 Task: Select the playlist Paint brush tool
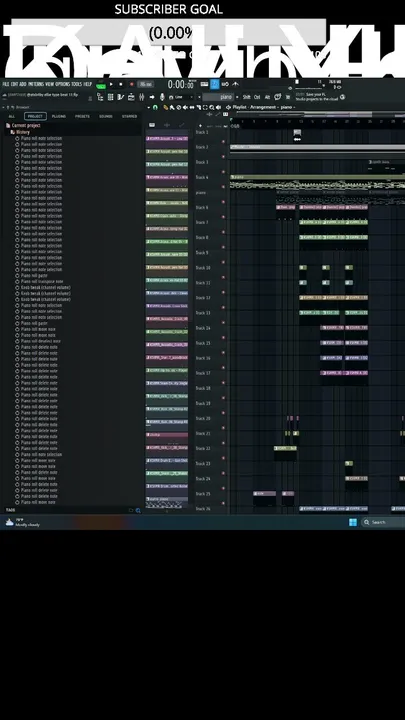(x=172, y=107)
